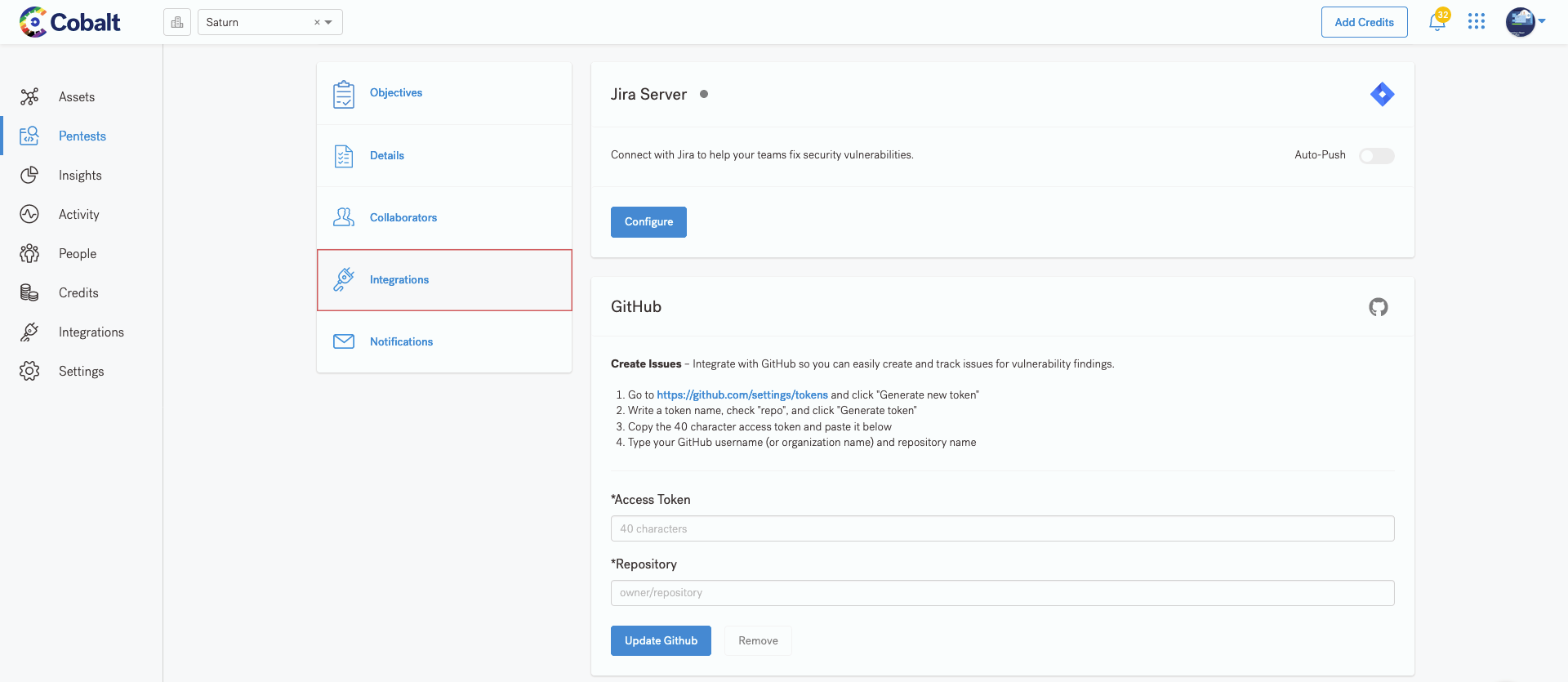Click the Jira diamond logo icon
The width and height of the screenshot is (1568, 682).
tap(1382, 95)
